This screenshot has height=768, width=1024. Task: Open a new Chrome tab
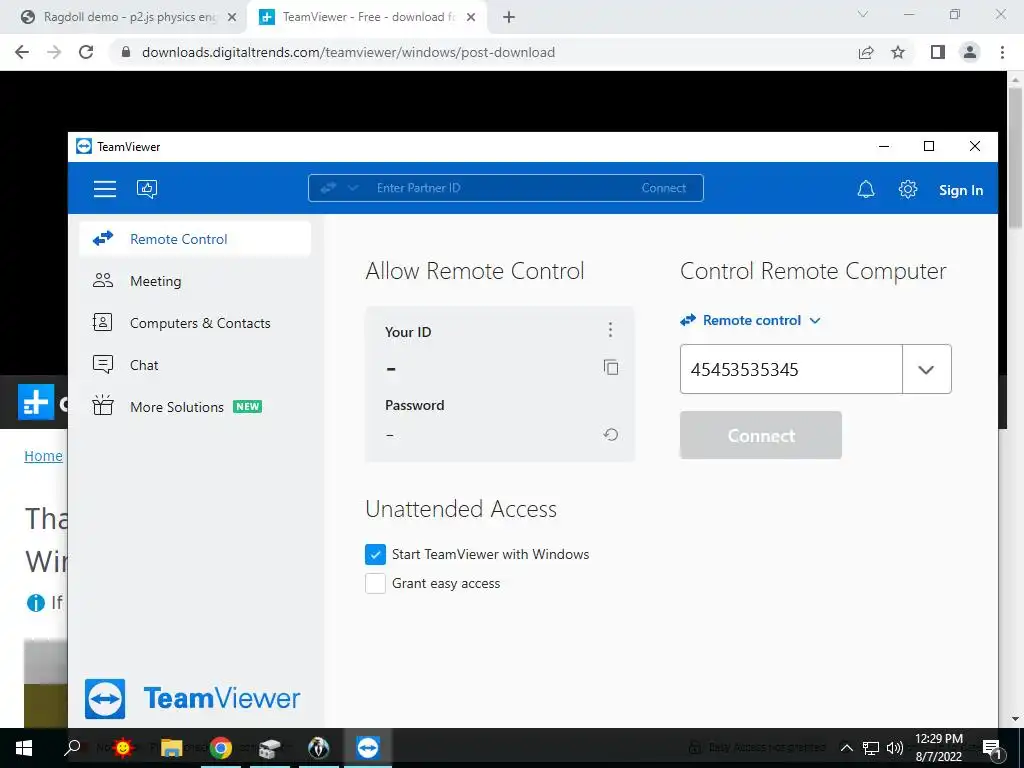509,18
